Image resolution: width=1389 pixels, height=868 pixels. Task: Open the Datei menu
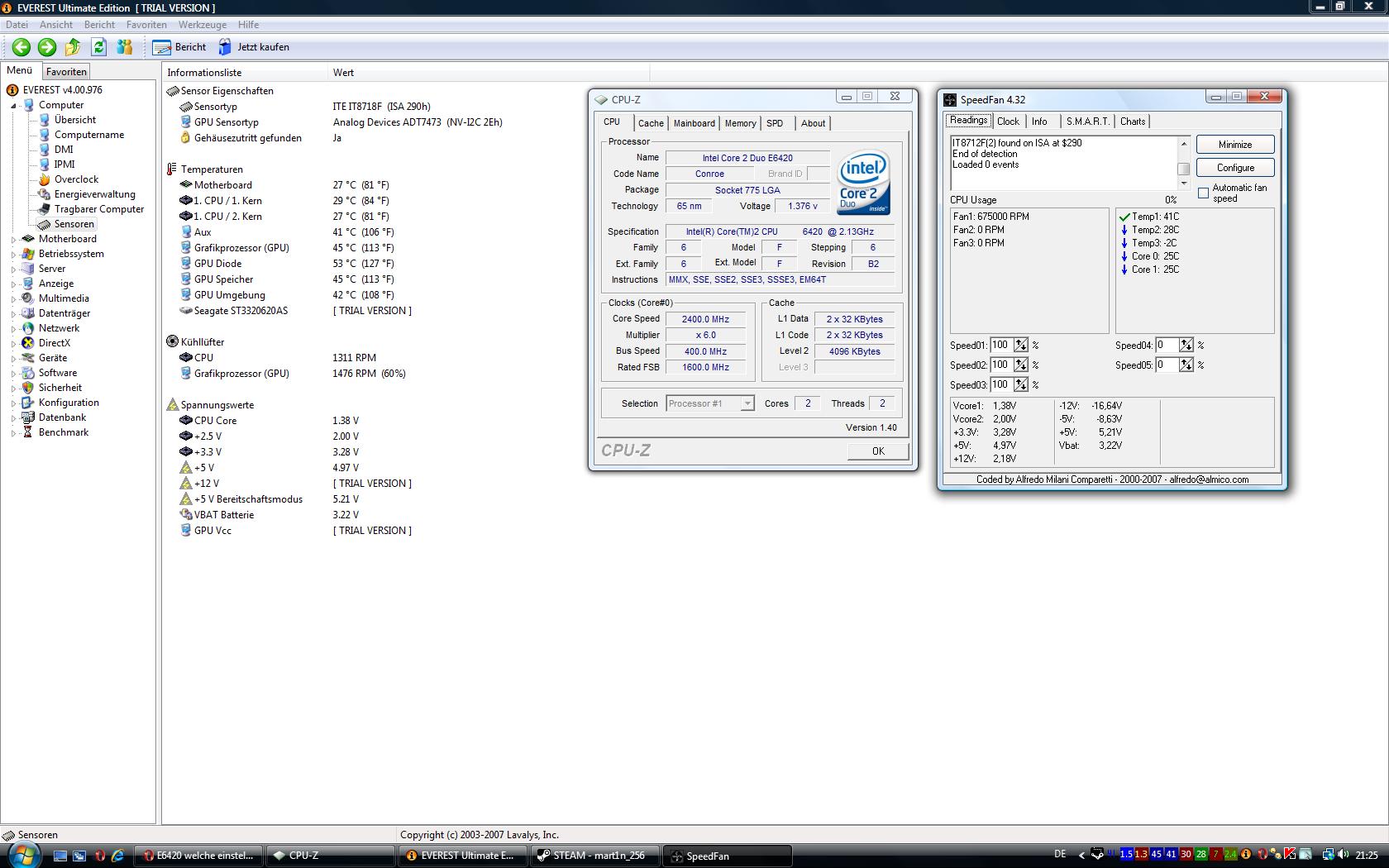[17, 25]
